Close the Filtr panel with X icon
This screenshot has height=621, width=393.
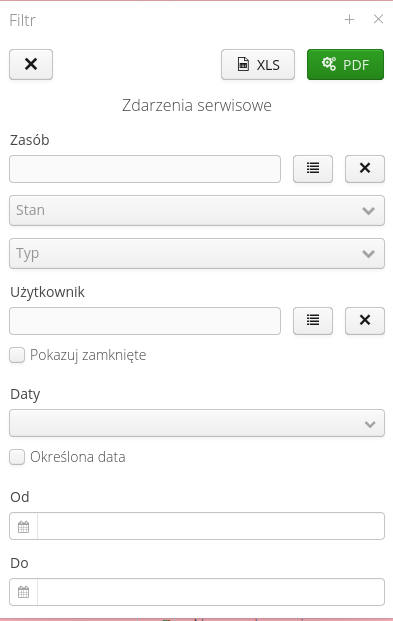tap(378, 19)
